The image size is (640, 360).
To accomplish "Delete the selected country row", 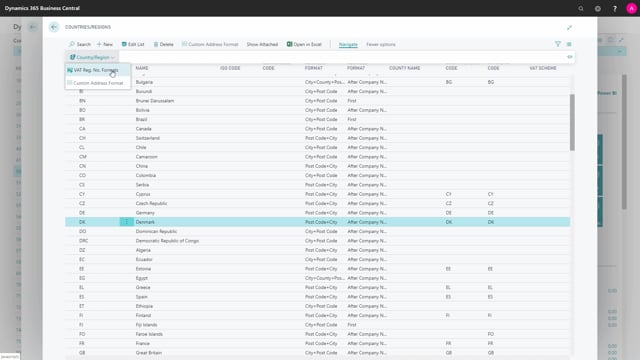I will [x=163, y=44].
